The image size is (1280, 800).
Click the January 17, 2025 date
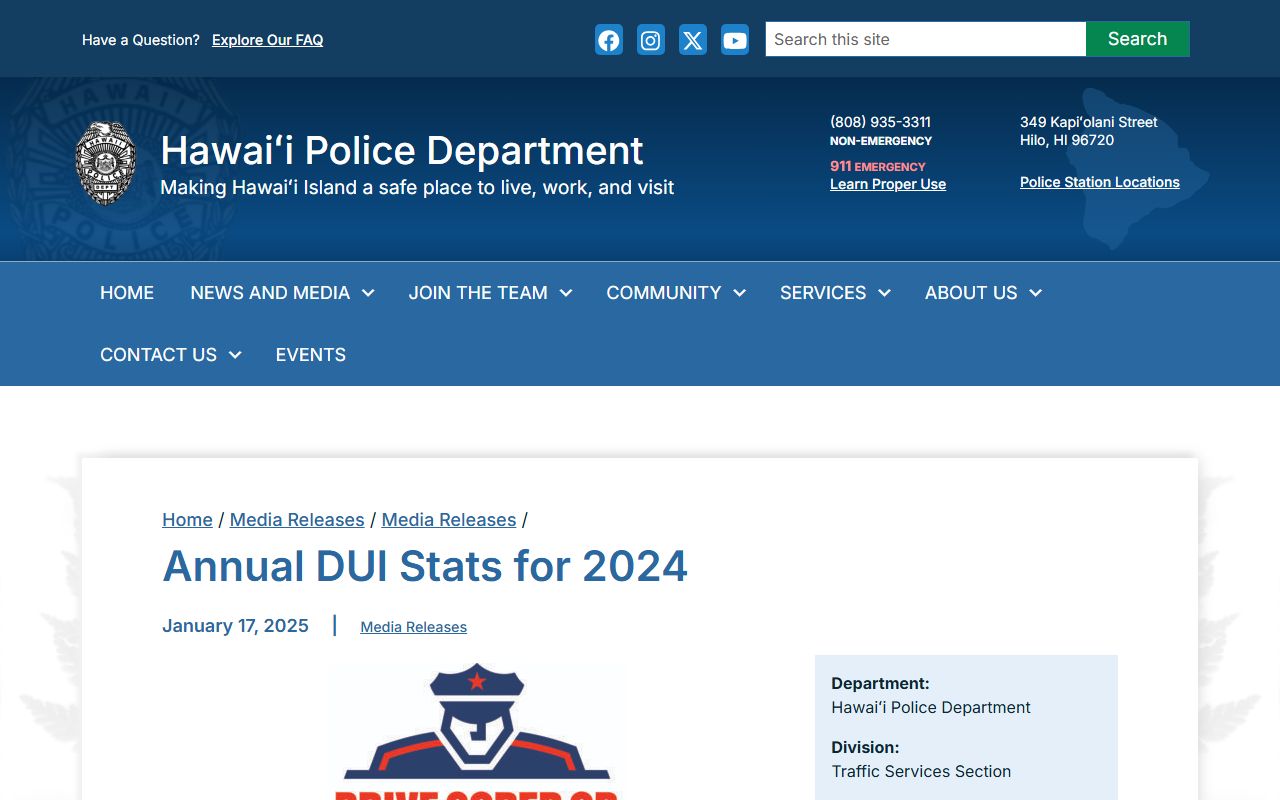click(235, 626)
